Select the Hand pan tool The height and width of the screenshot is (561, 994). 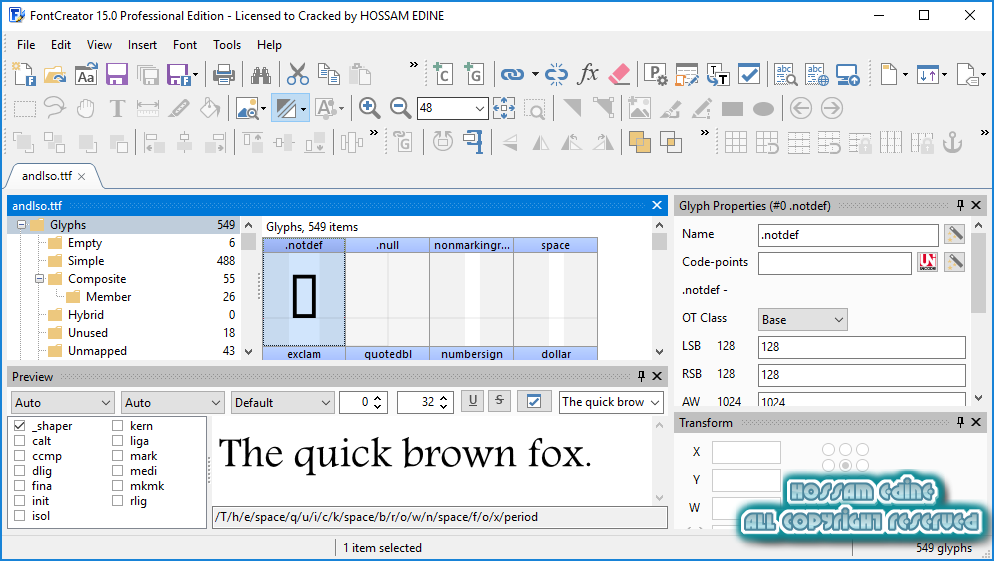tap(86, 108)
